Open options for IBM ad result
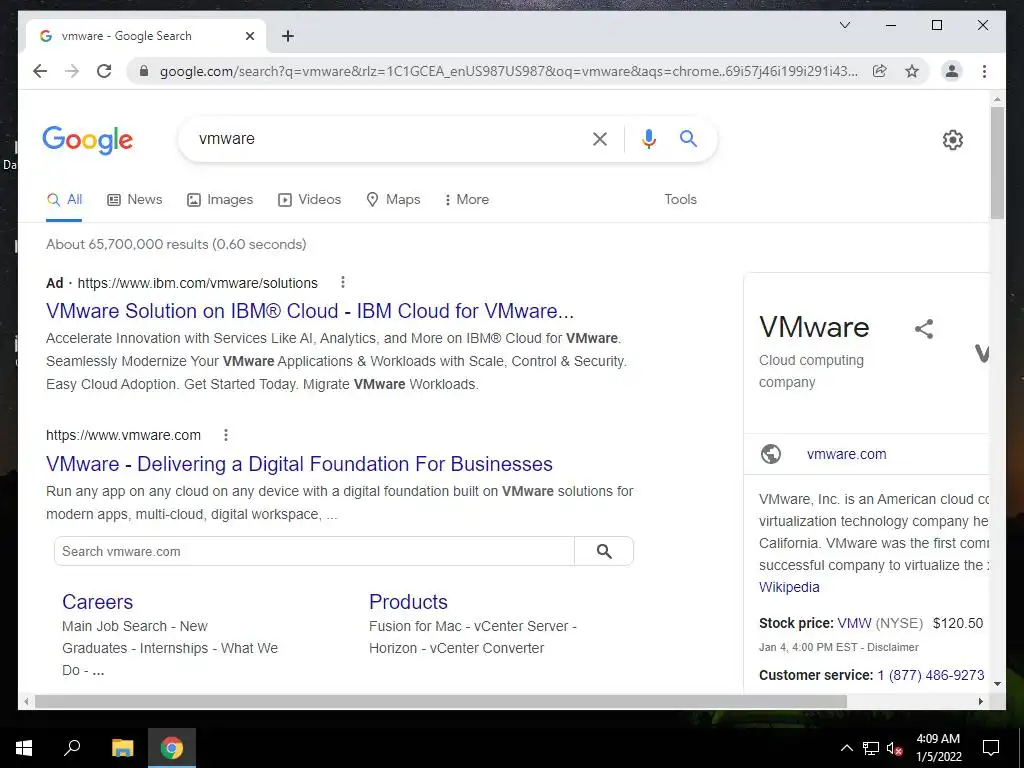Screen dimensions: 1024x768 pos(343,282)
